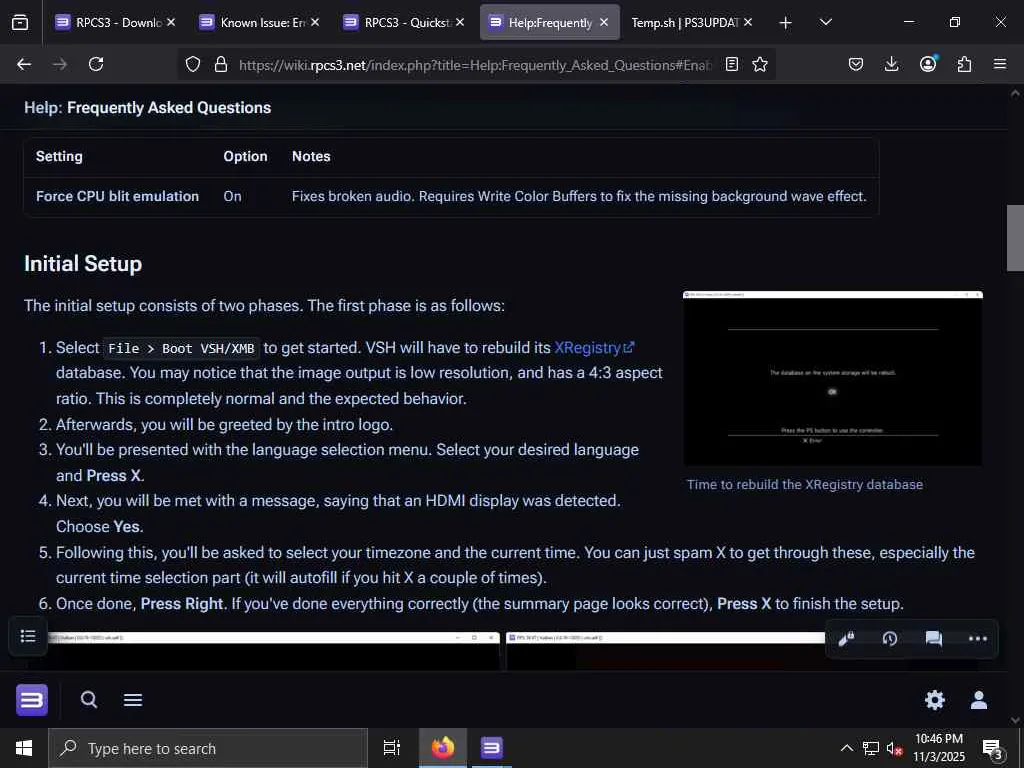Toggle reader view for this page

[x=732, y=65]
